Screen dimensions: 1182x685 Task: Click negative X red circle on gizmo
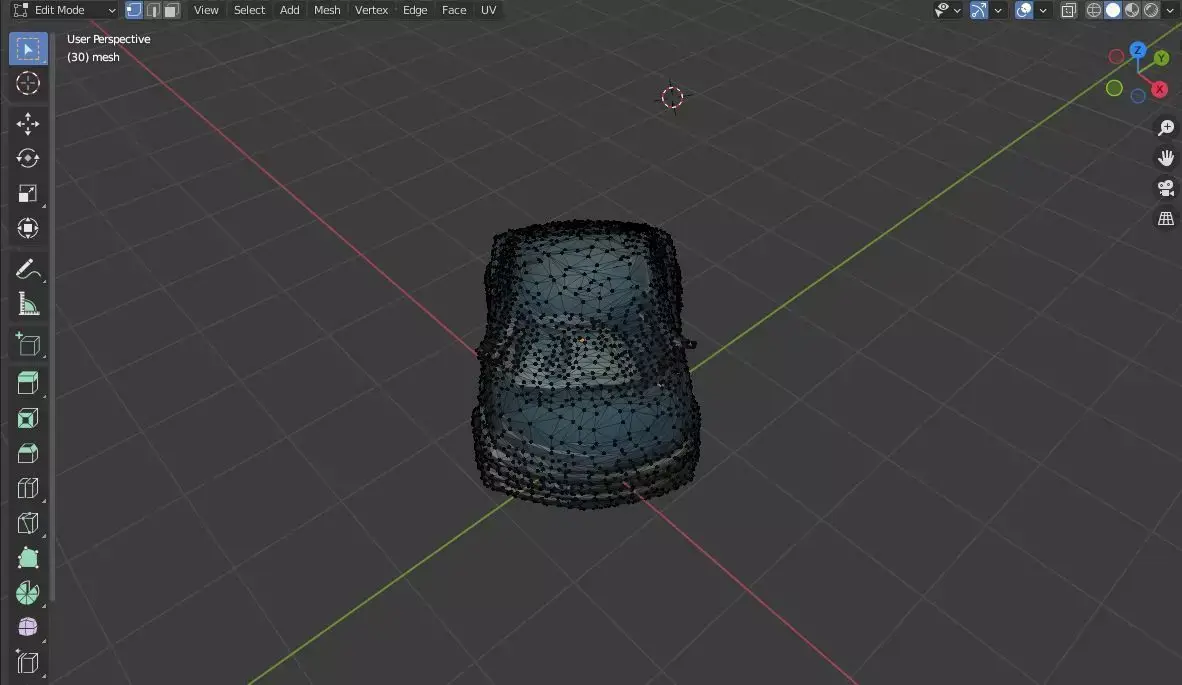pyautogui.click(x=1116, y=57)
